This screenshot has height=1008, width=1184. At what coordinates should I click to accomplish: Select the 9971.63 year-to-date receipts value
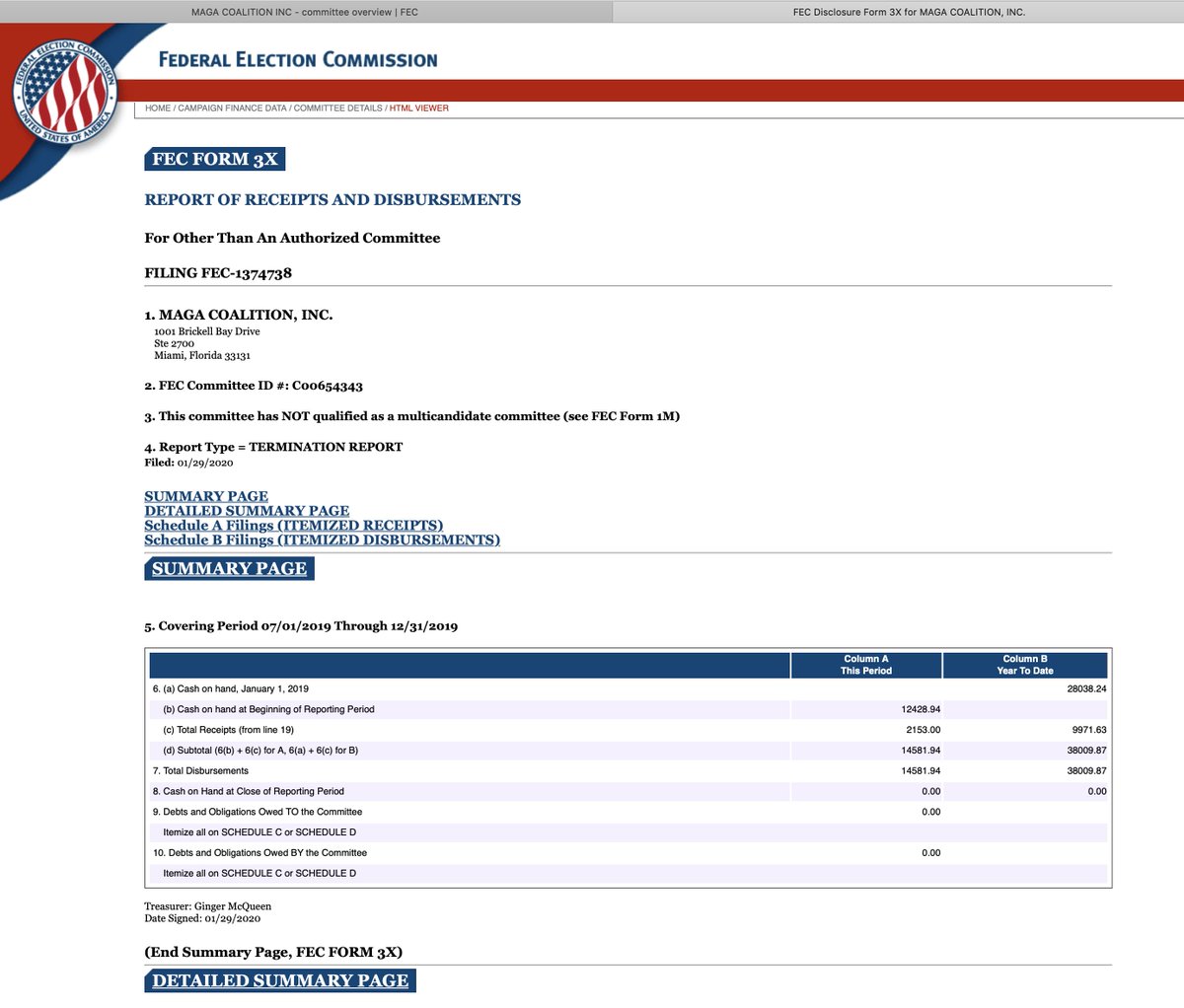tap(1089, 730)
